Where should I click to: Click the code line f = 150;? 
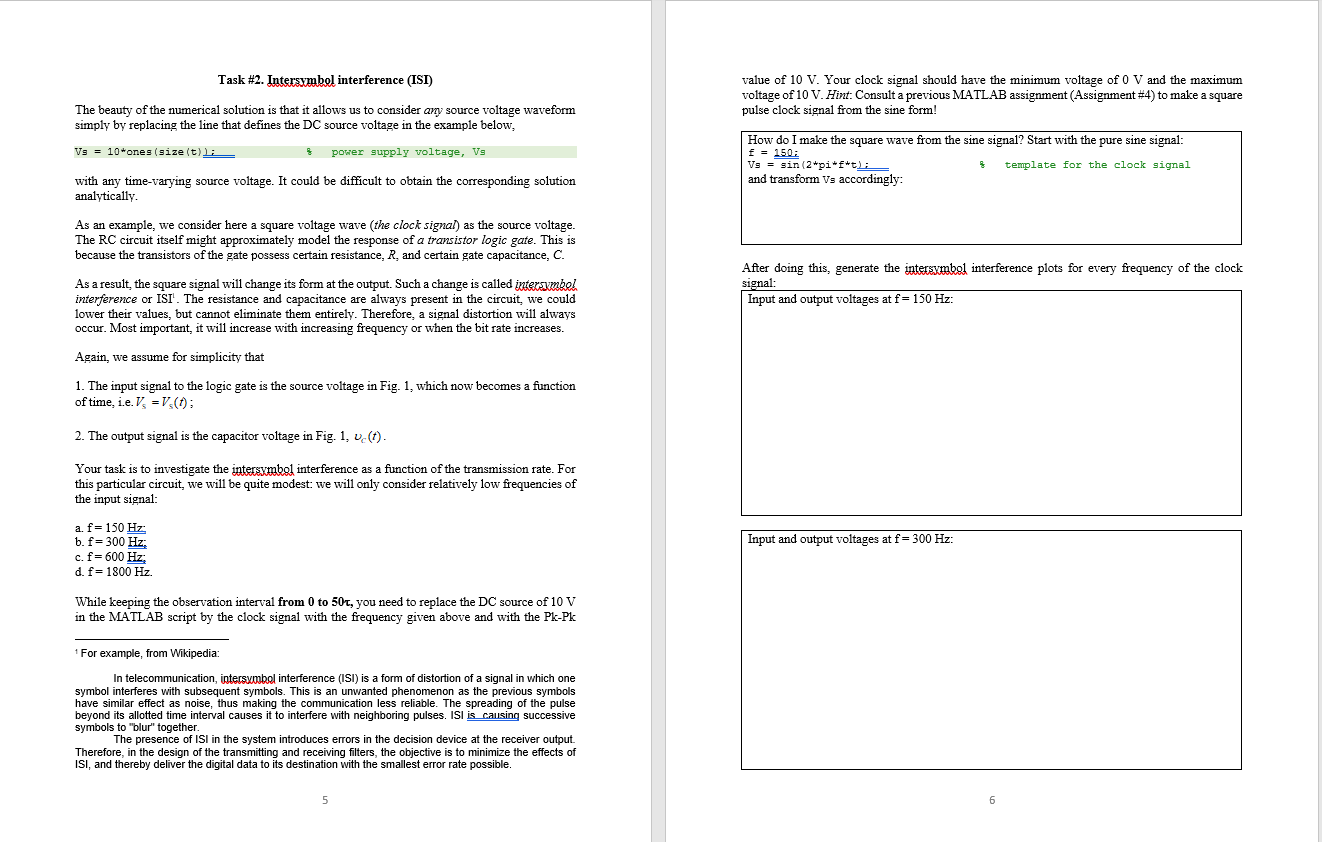point(770,151)
